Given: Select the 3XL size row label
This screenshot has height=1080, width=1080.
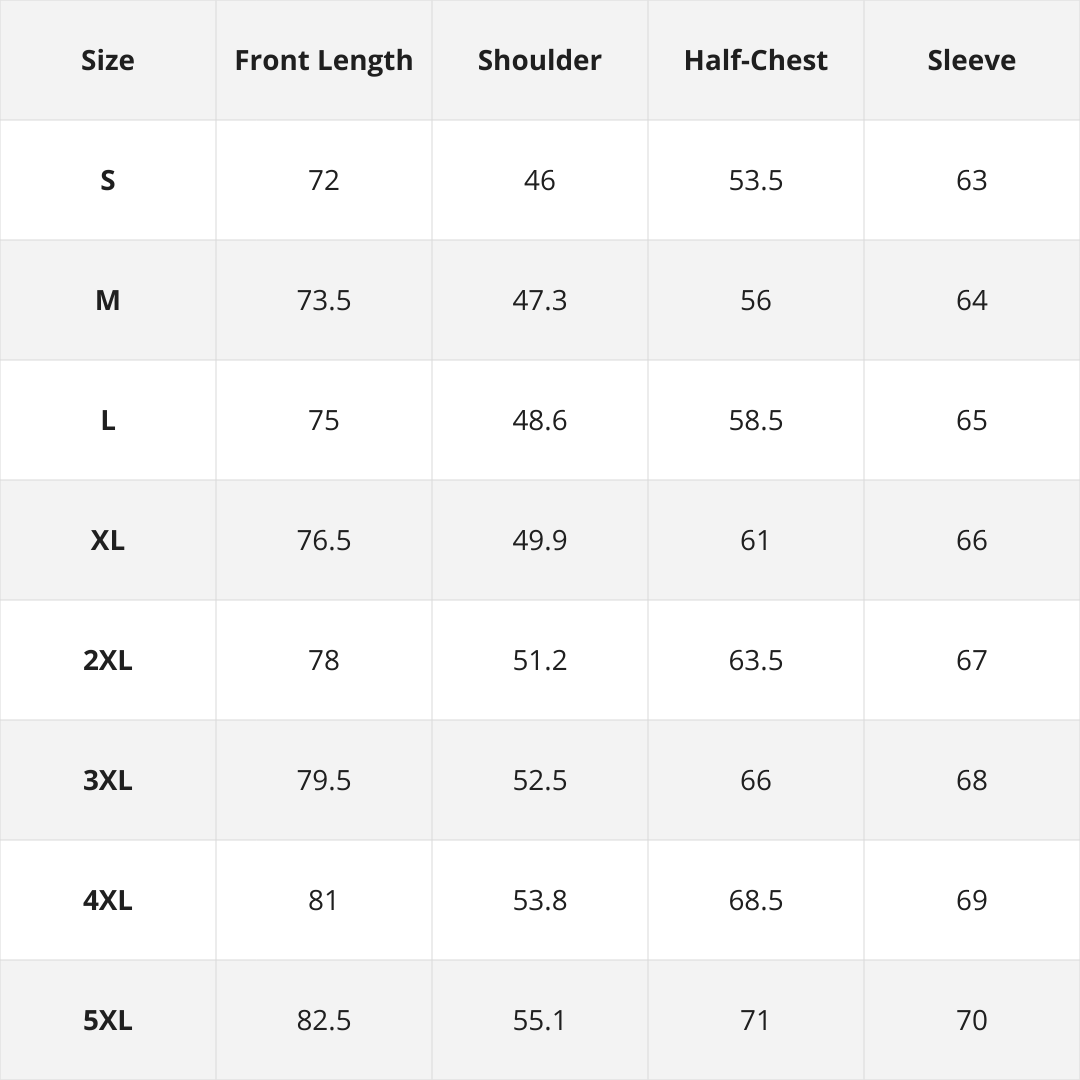Looking at the screenshot, I should (x=108, y=780).
